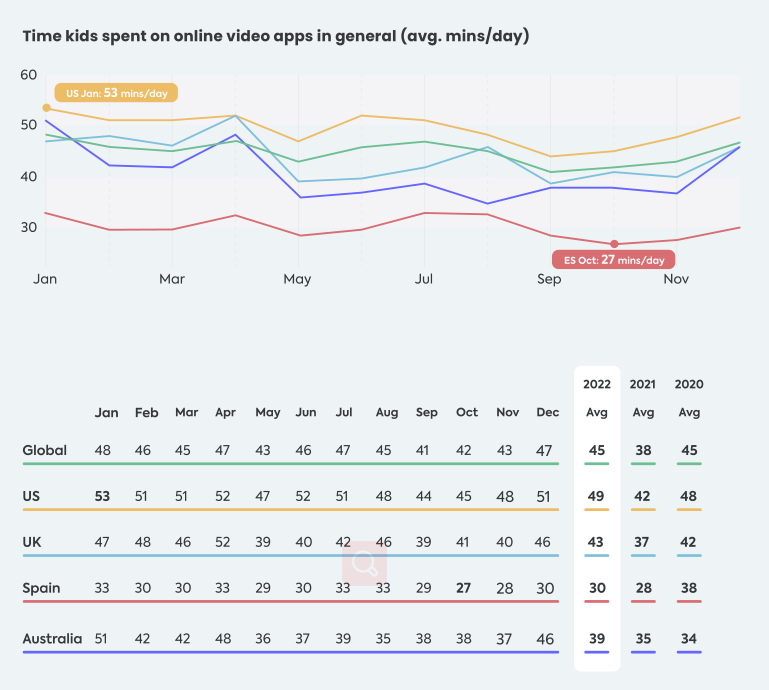Click the yellow US Jan 53 mins/day tooltip

tap(116, 93)
